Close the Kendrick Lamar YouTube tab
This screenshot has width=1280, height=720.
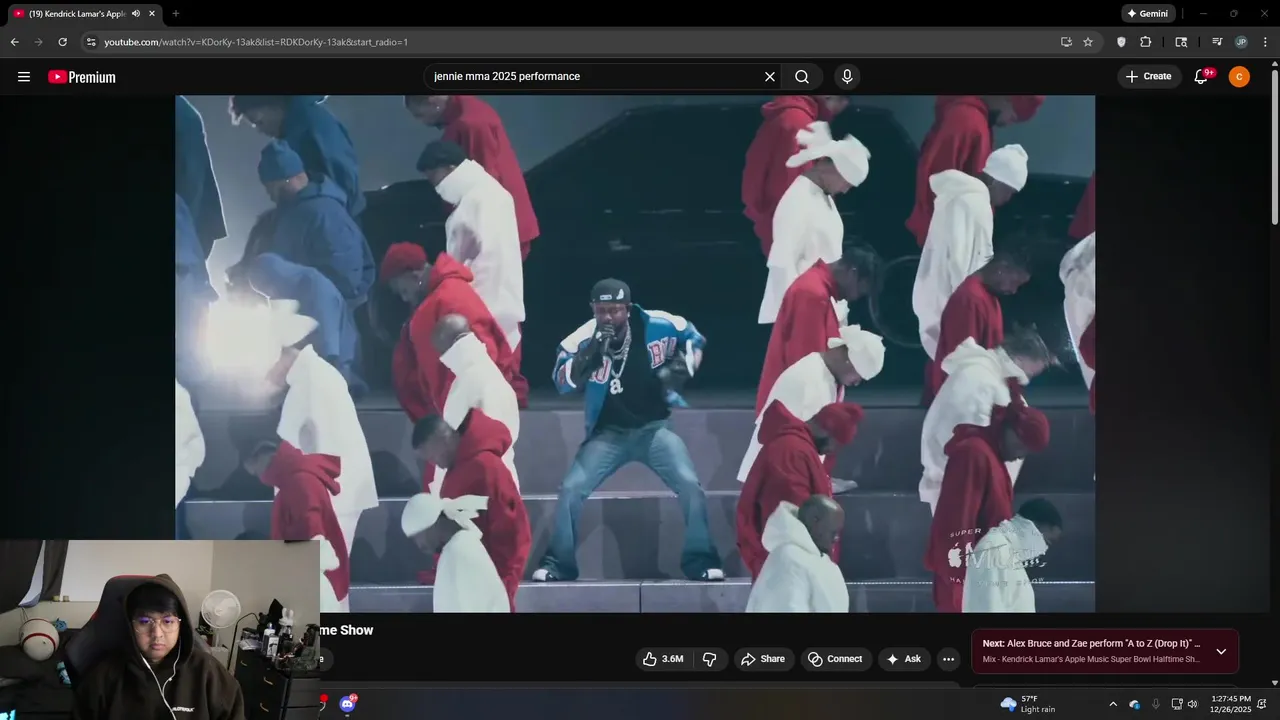(x=152, y=14)
